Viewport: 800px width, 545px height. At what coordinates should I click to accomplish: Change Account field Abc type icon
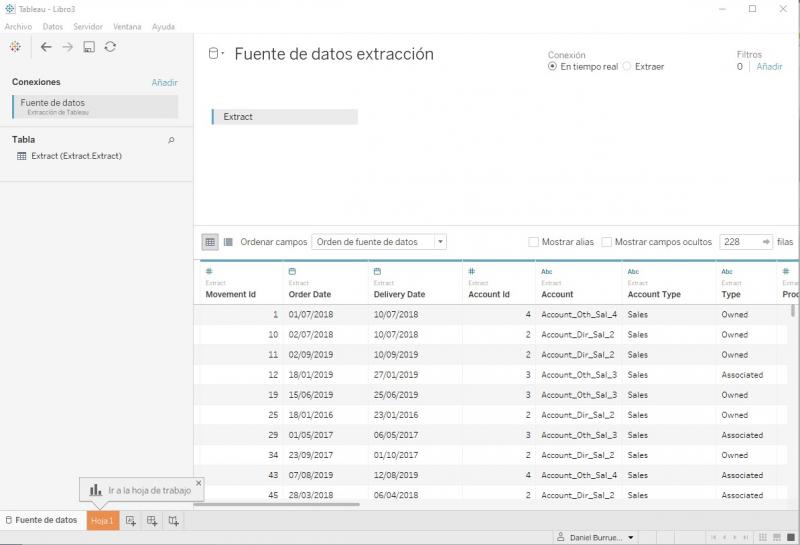[x=546, y=271]
